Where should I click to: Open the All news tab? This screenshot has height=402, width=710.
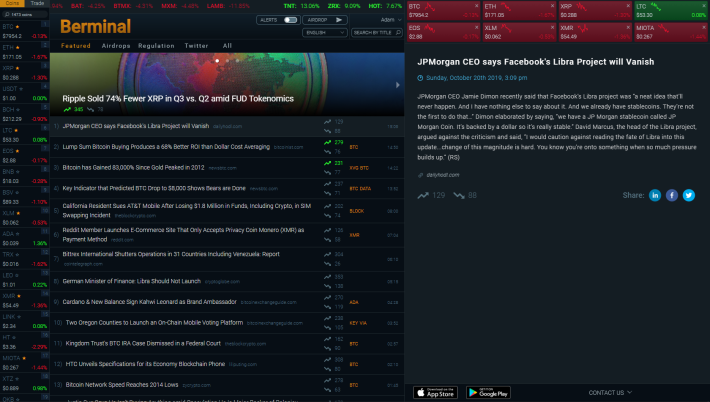(227, 46)
